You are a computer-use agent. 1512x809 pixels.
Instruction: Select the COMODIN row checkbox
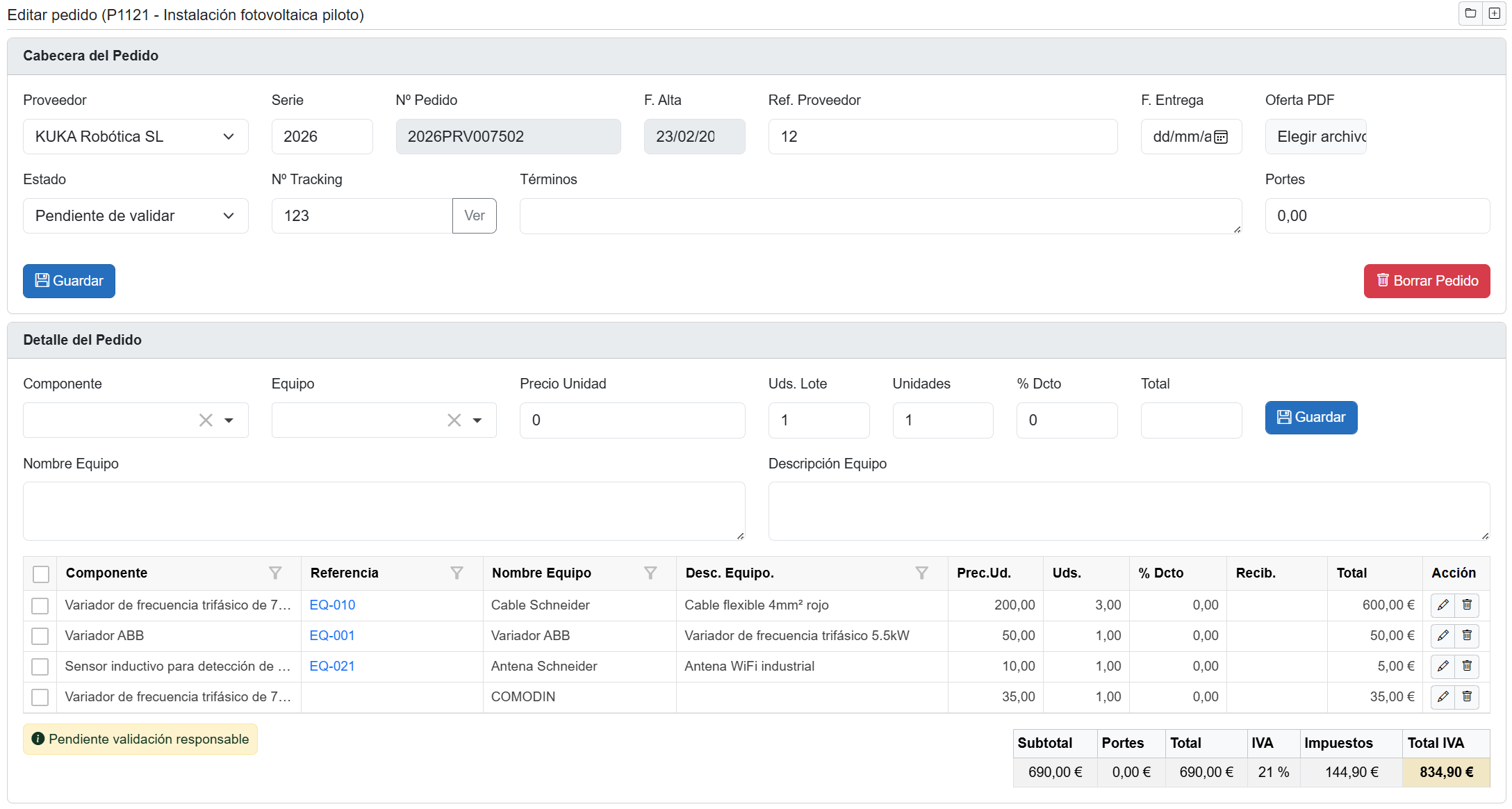pyautogui.click(x=40, y=697)
